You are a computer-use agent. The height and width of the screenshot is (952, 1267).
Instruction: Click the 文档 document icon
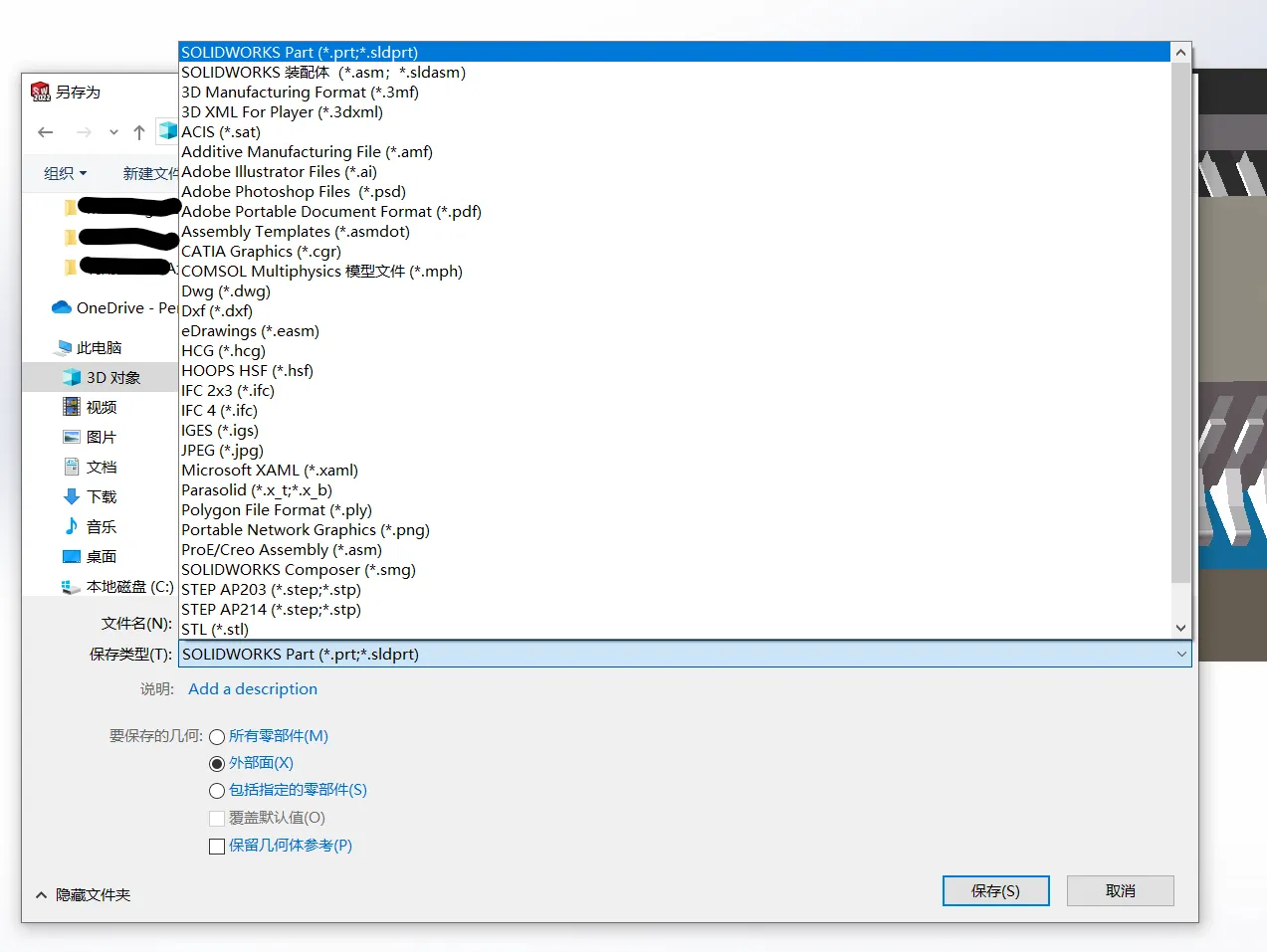pyautogui.click(x=72, y=466)
